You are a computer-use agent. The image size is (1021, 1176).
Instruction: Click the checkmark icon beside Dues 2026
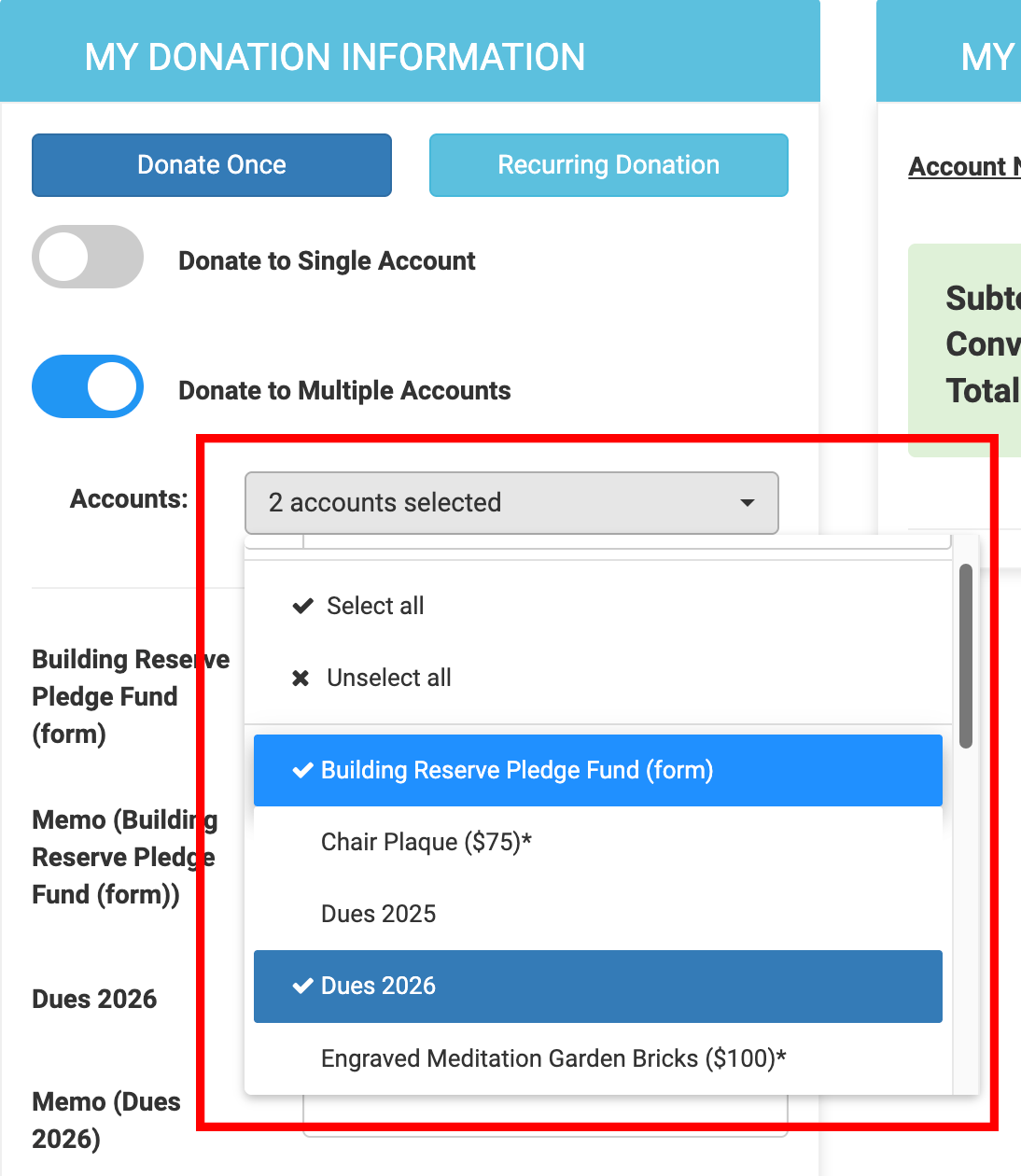(x=302, y=987)
